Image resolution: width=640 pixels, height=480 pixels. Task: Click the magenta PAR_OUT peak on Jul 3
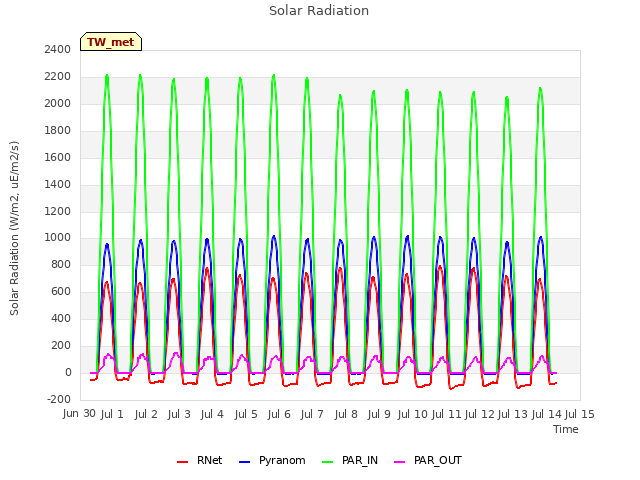176,353
